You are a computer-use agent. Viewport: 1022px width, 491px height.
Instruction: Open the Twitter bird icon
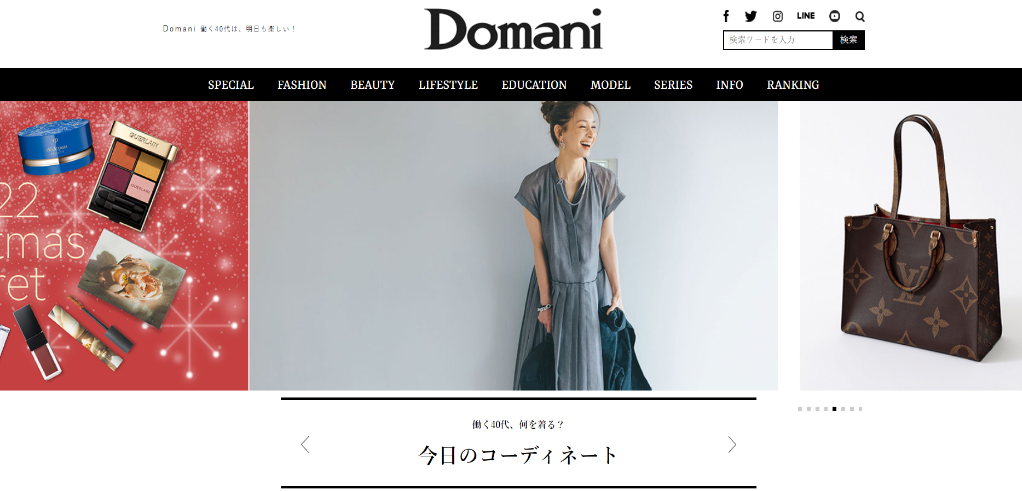751,16
